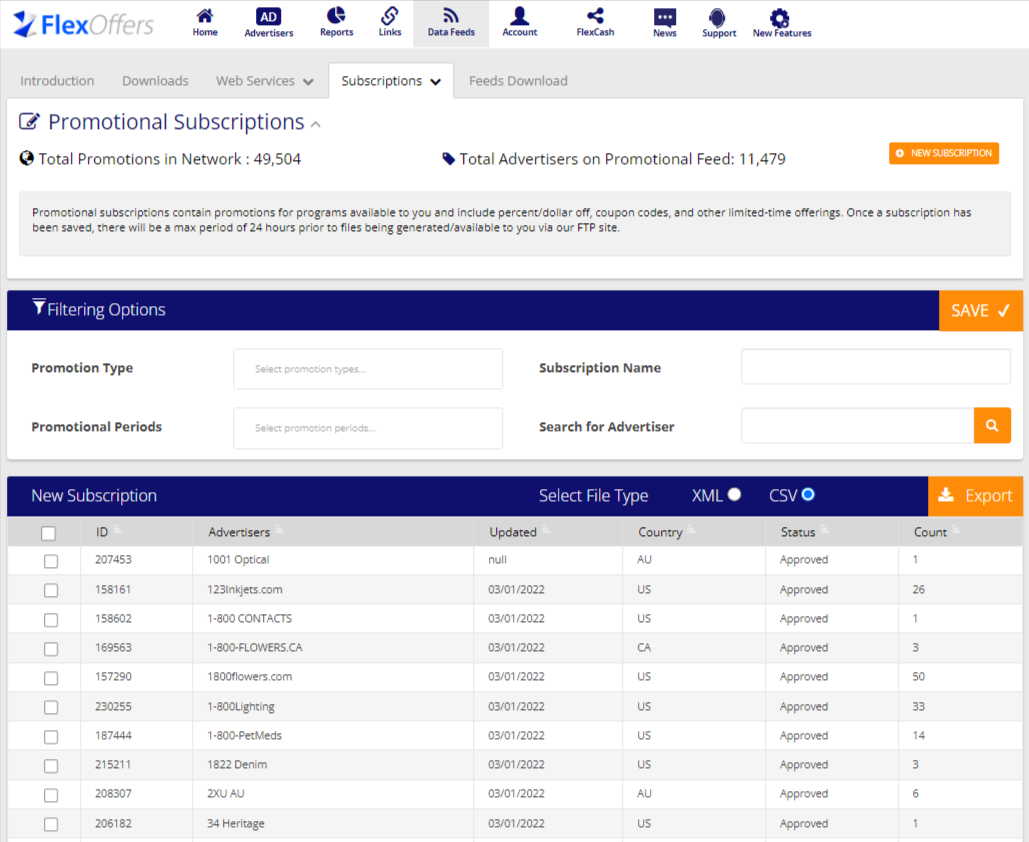This screenshot has height=842, width=1029.
Task: Click the globe icon beside Total Promotions
Action: 26,158
